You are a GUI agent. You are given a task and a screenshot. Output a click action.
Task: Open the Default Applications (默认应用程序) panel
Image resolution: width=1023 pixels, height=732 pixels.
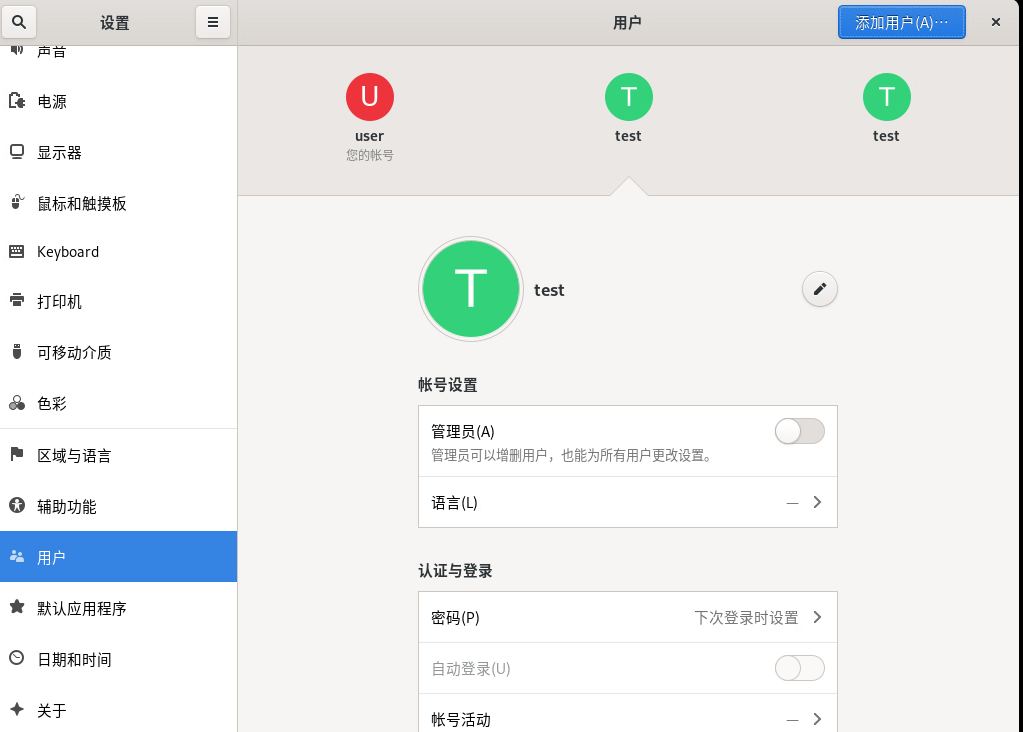coord(82,608)
